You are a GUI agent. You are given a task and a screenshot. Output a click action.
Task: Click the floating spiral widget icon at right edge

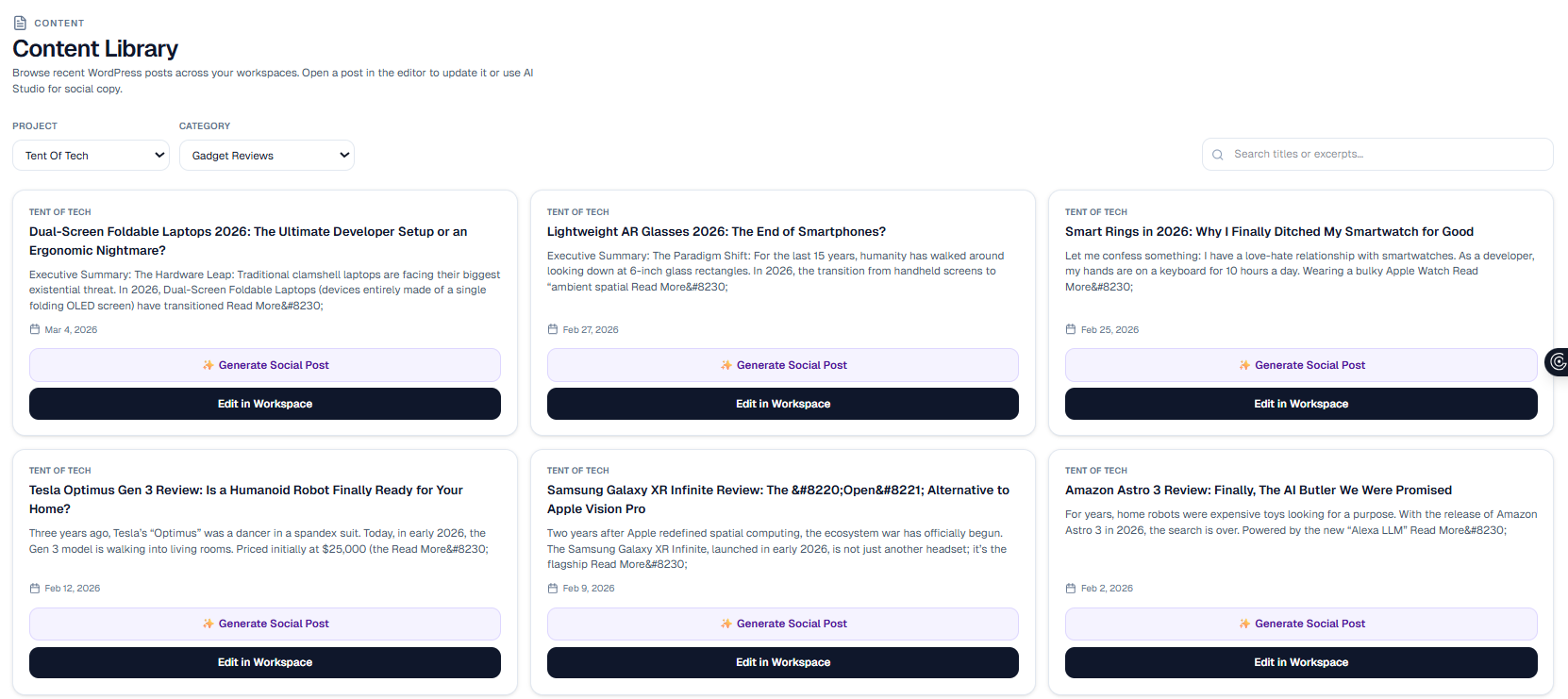pyautogui.click(x=1558, y=362)
